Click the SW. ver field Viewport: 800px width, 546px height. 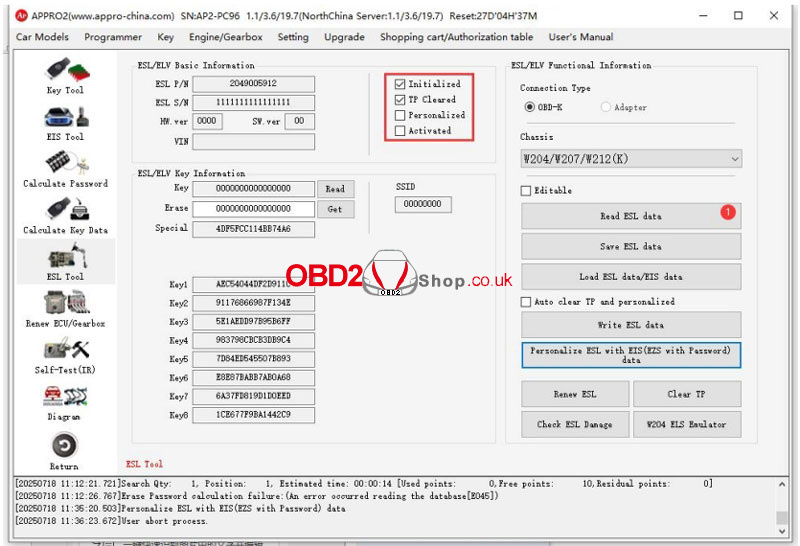pyautogui.click(x=299, y=121)
